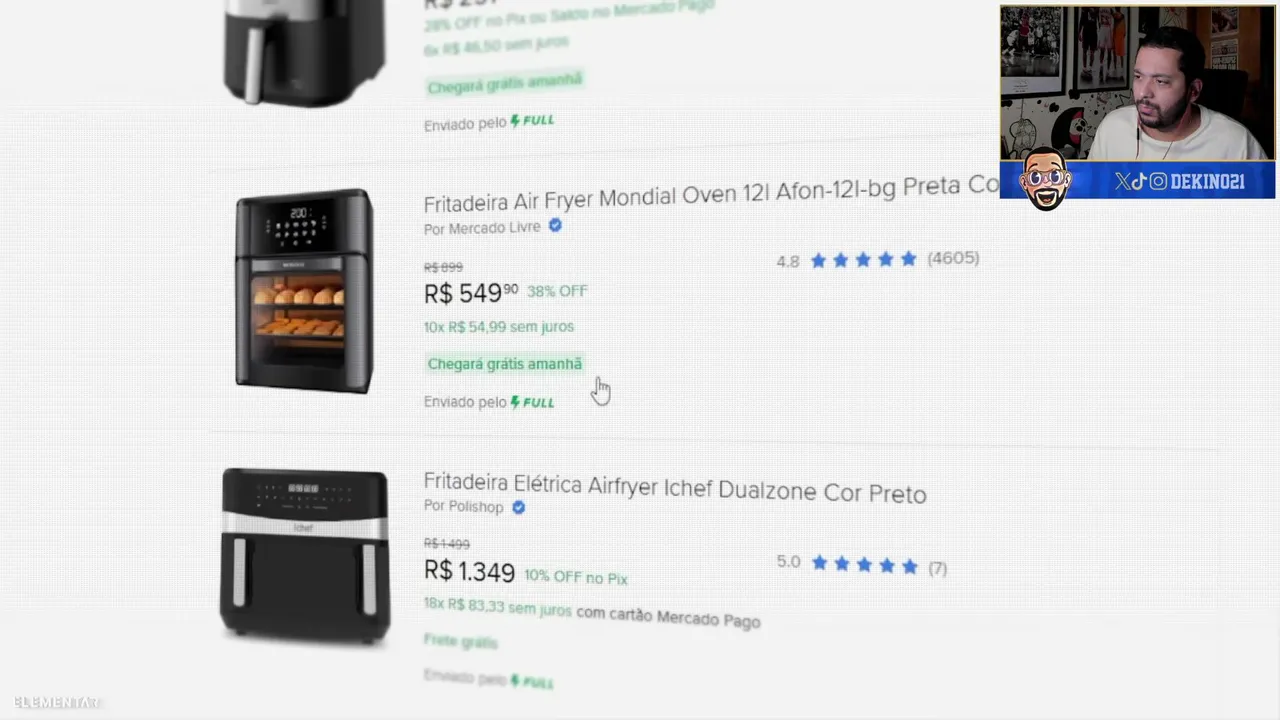The width and height of the screenshot is (1280, 720).
Task: Click the verified badge next to Polishop
Action: [518, 507]
